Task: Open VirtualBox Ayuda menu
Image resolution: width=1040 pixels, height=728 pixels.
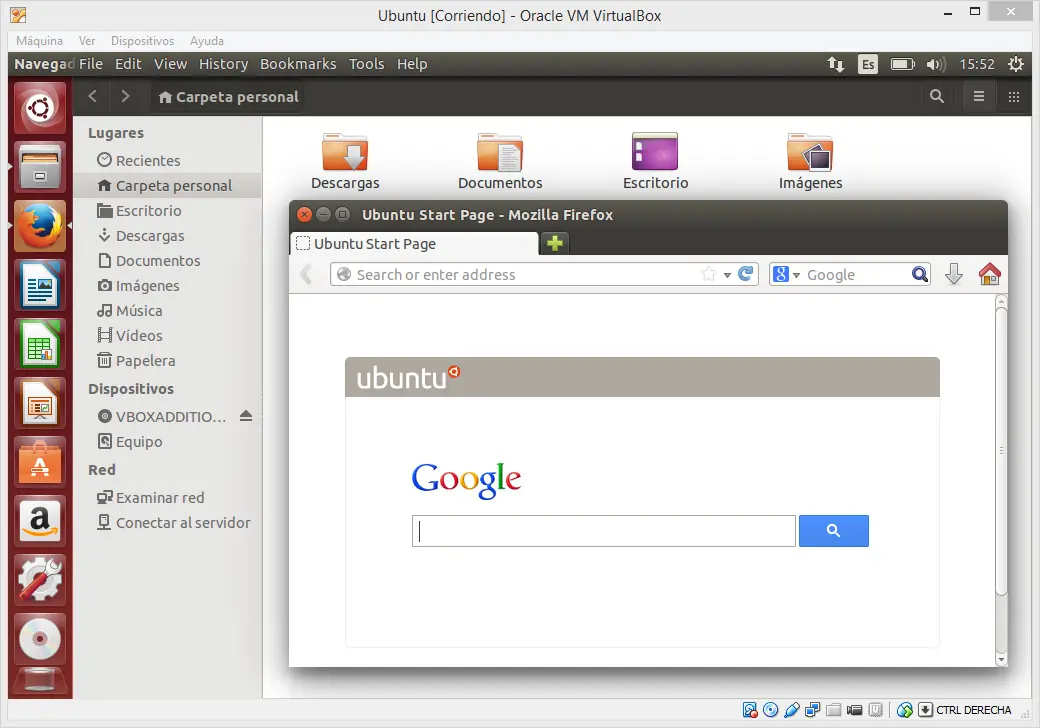Action: [x=207, y=40]
